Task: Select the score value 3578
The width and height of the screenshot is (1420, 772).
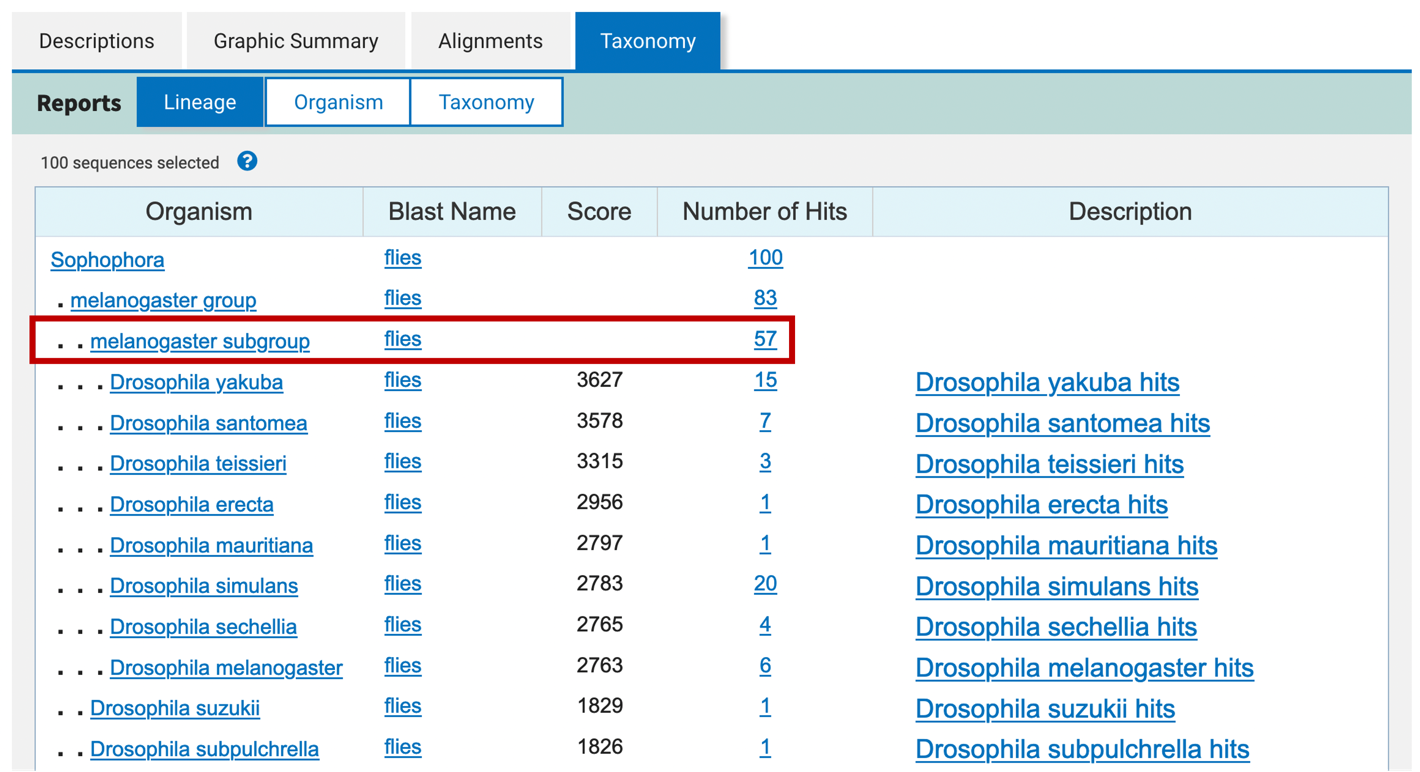Action: coord(600,421)
